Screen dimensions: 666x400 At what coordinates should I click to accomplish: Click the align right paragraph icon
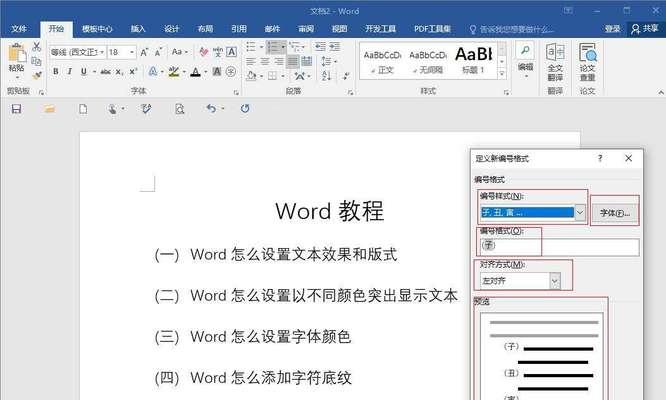(279, 62)
